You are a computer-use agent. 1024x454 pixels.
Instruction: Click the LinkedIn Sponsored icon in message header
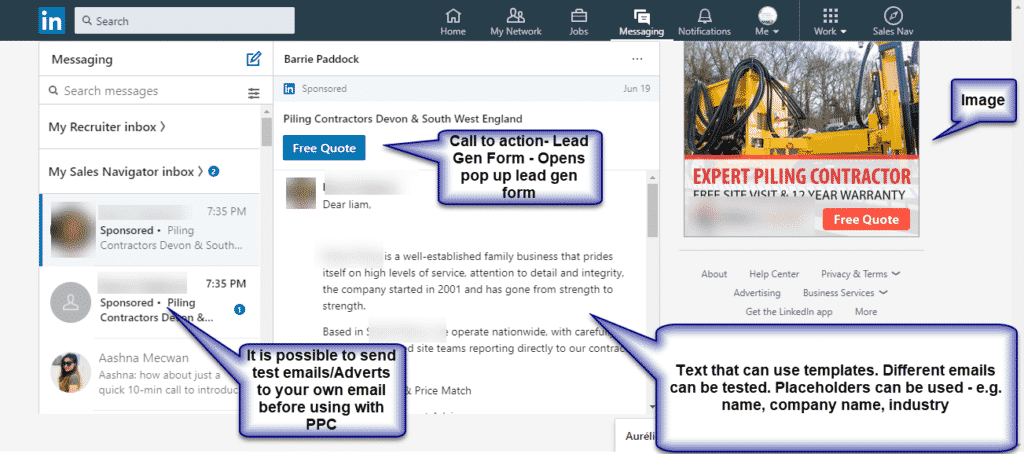point(289,89)
